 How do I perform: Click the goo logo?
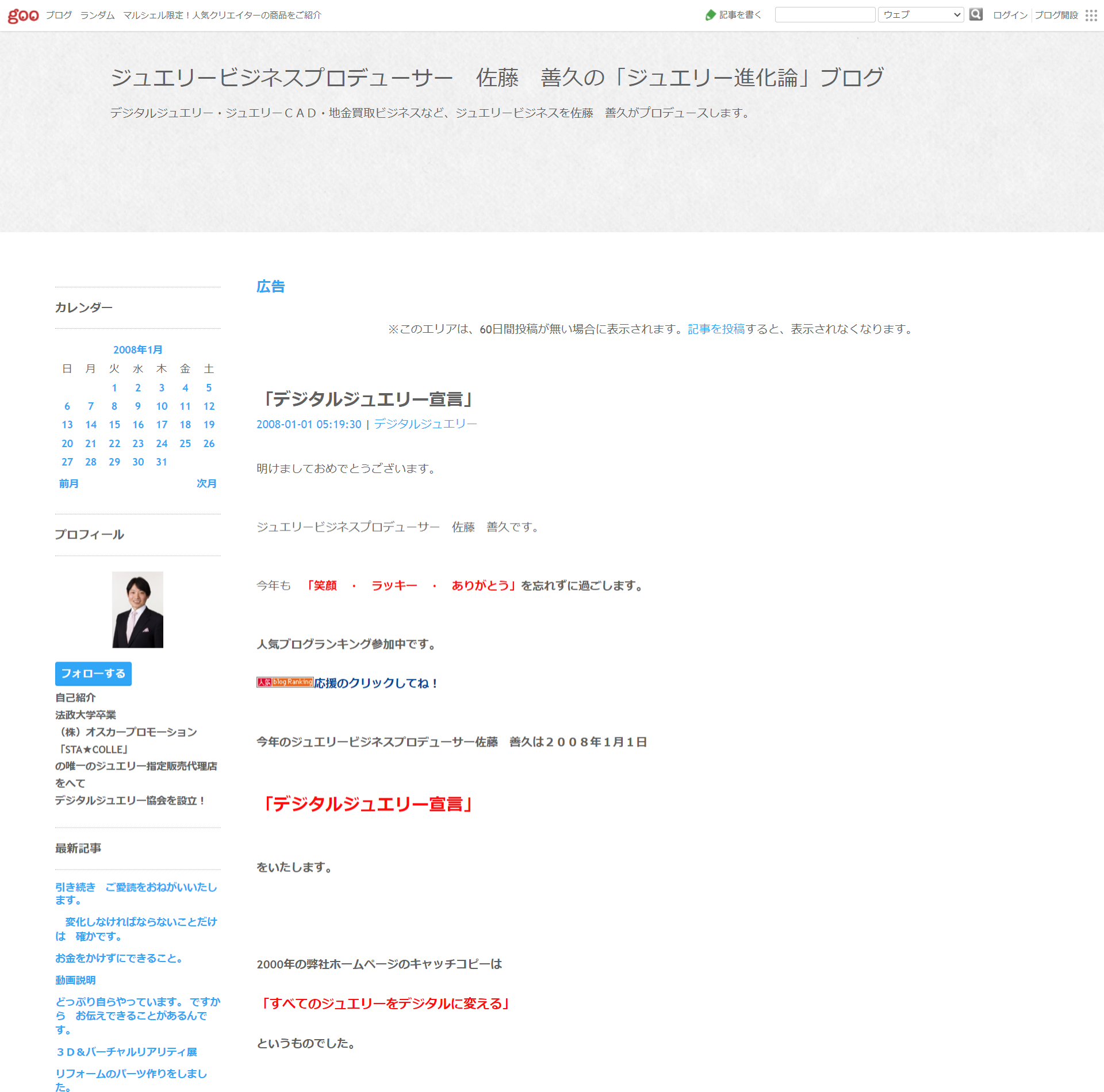click(x=23, y=16)
